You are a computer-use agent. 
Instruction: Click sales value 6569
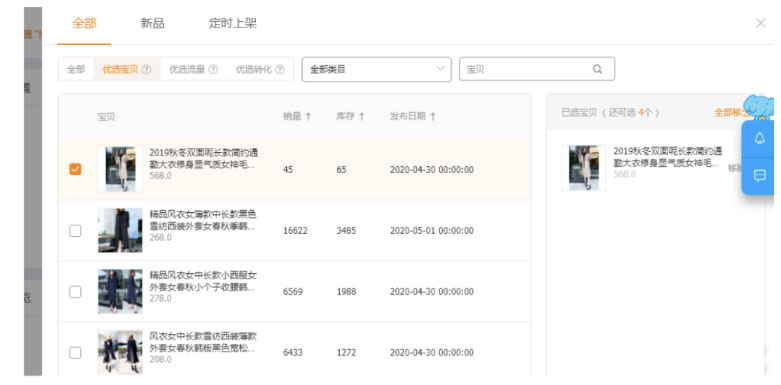point(293,292)
